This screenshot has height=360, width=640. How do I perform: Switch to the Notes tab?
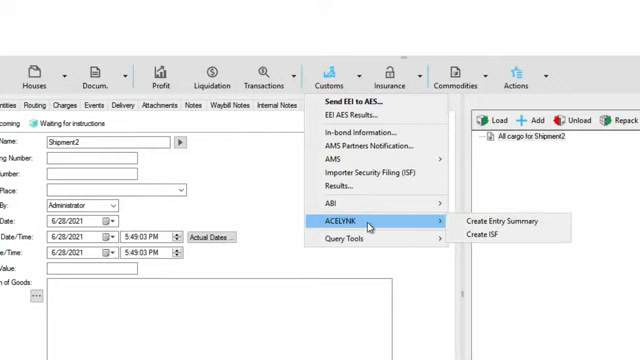[x=193, y=105]
